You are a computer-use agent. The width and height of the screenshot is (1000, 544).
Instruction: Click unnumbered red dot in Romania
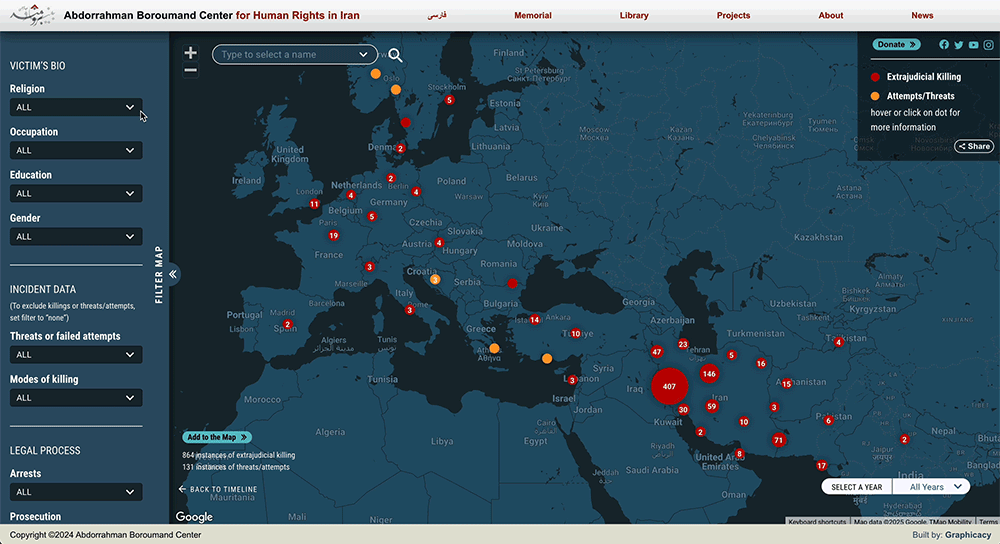coord(512,283)
